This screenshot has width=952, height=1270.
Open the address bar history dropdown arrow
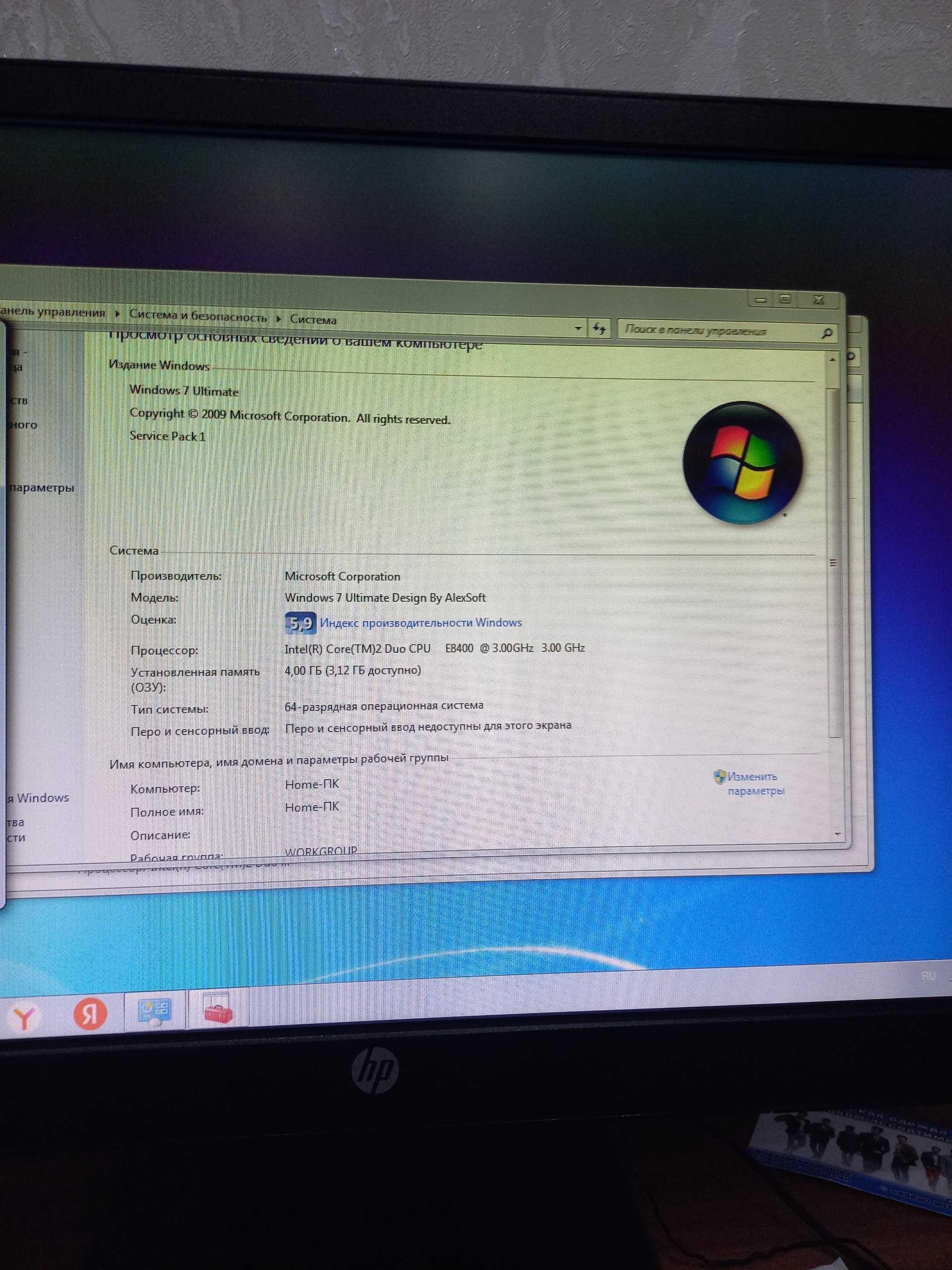[578, 328]
